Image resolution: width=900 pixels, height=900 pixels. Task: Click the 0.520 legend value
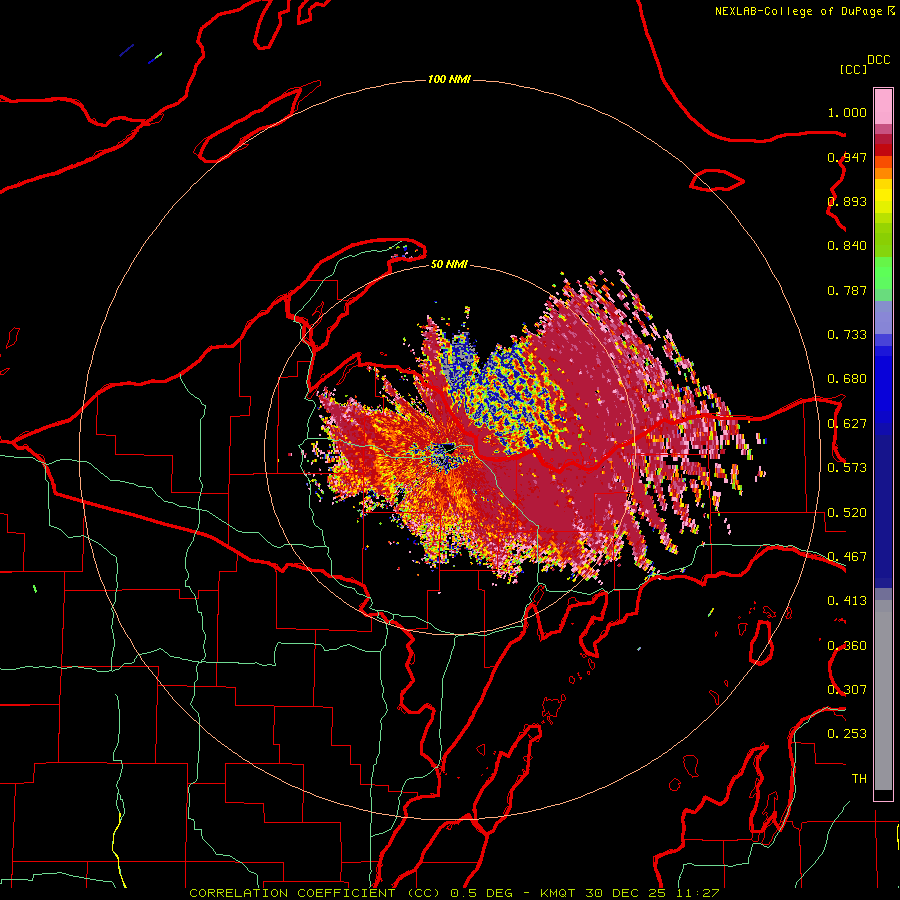[x=847, y=513]
